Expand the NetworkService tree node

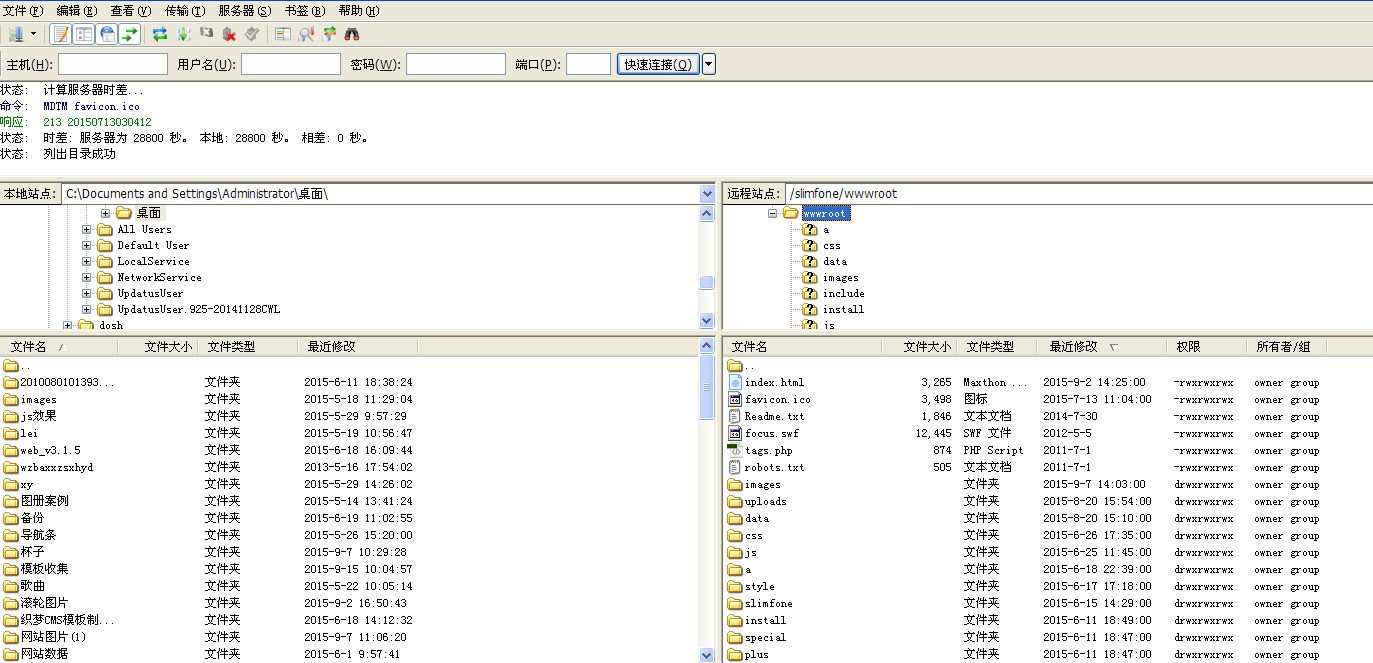tap(87, 277)
